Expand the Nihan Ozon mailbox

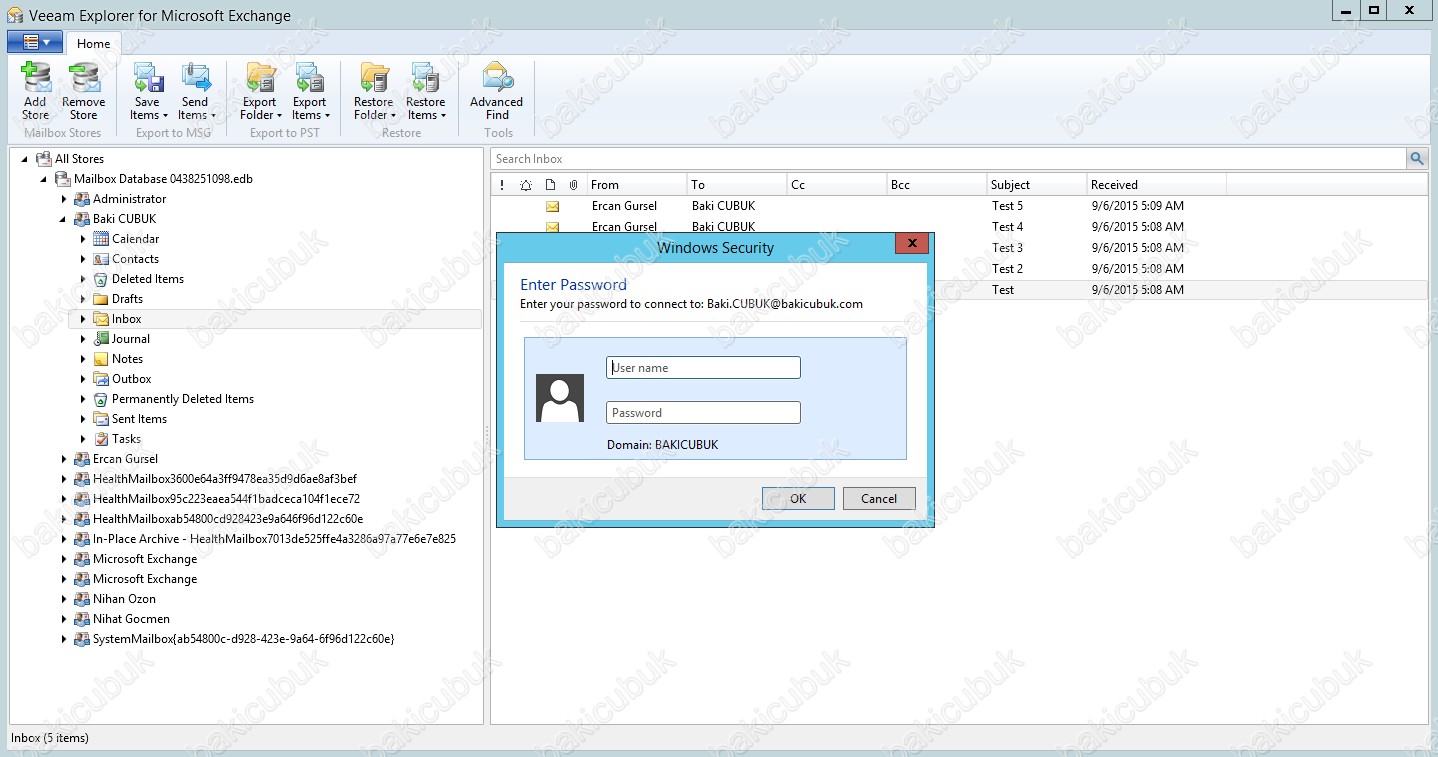(x=64, y=599)
